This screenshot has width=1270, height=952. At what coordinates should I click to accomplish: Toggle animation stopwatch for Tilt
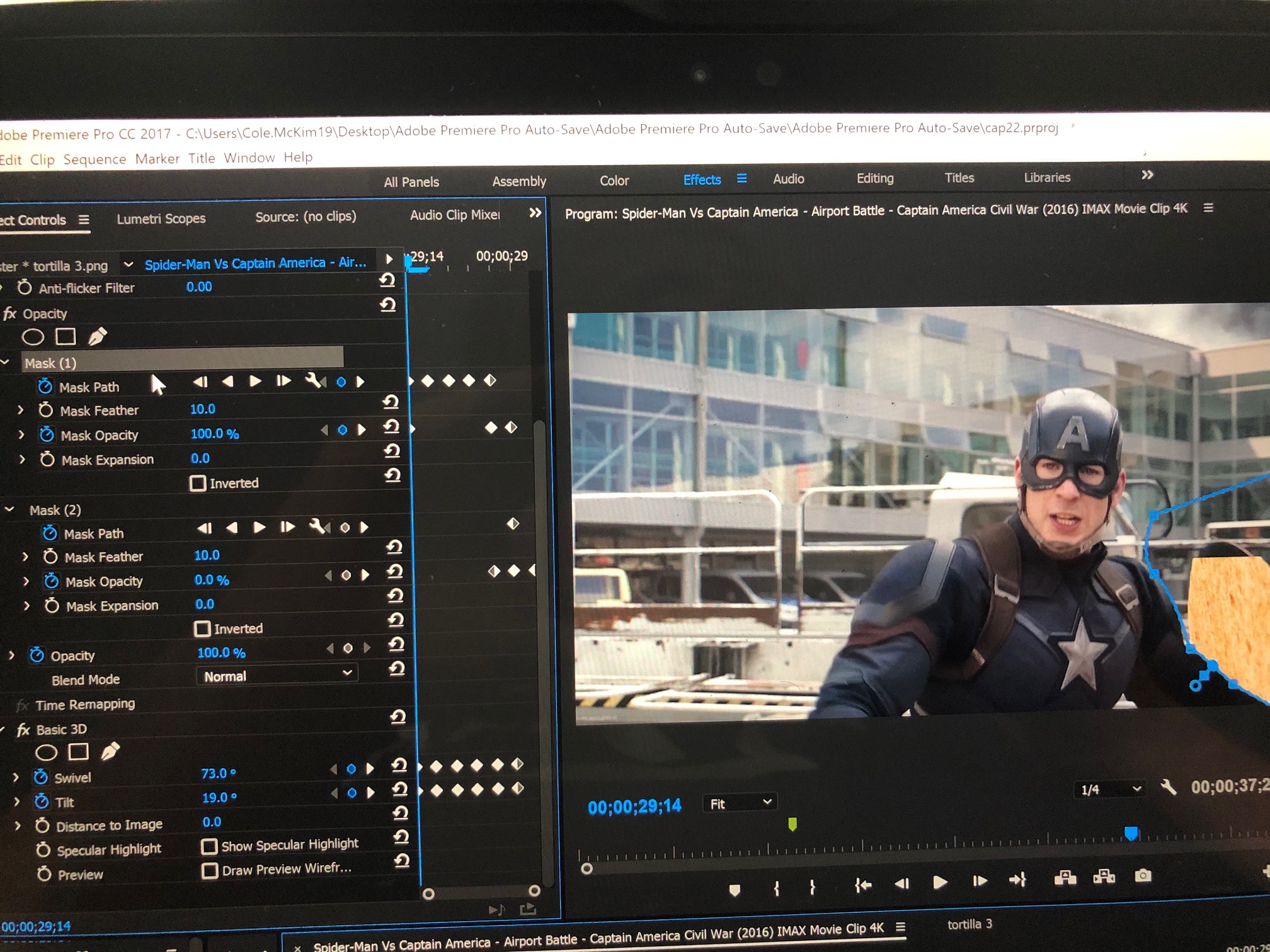point(42,801)
